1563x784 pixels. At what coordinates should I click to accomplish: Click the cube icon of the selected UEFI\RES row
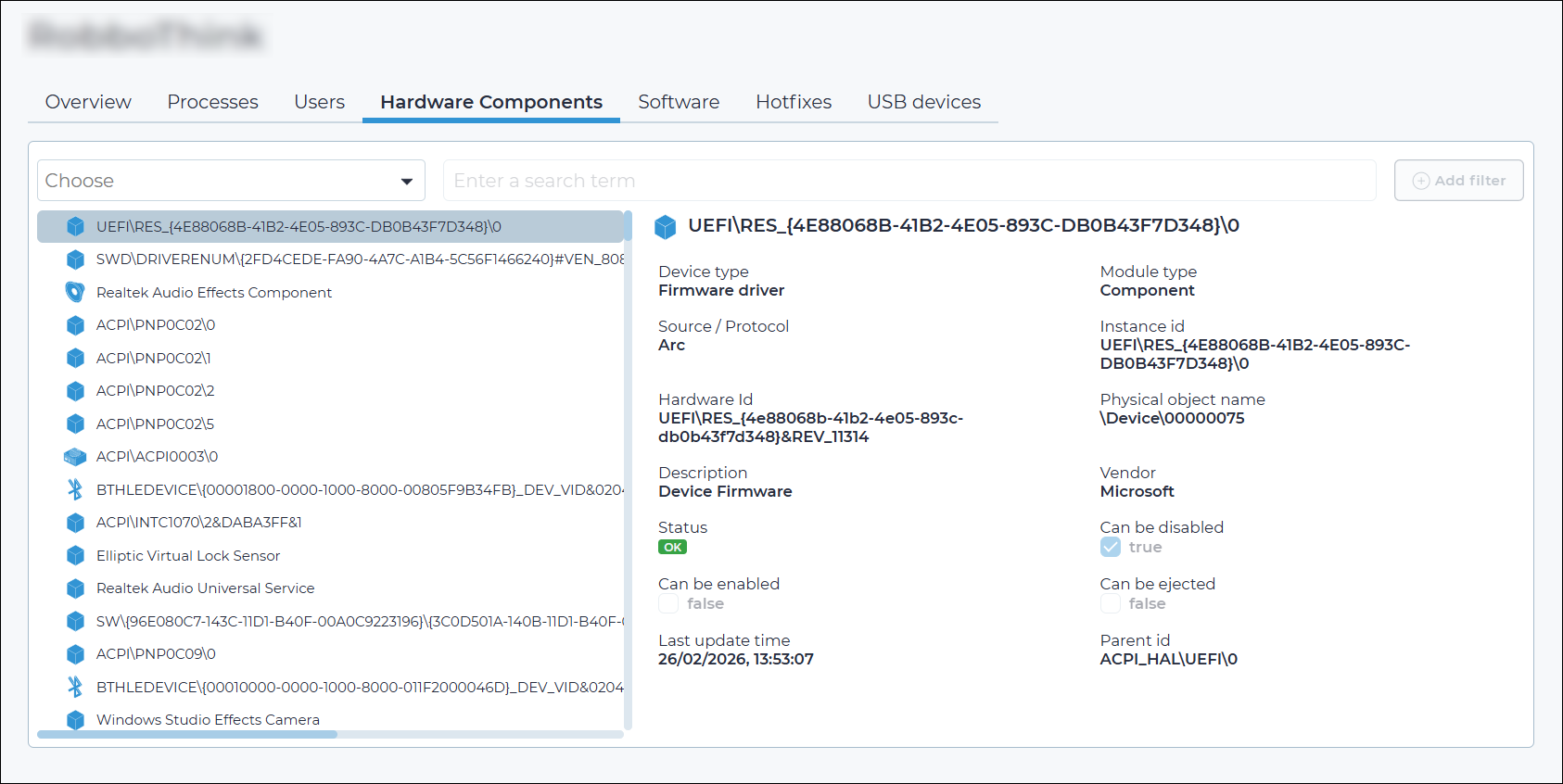coord(75,226)
